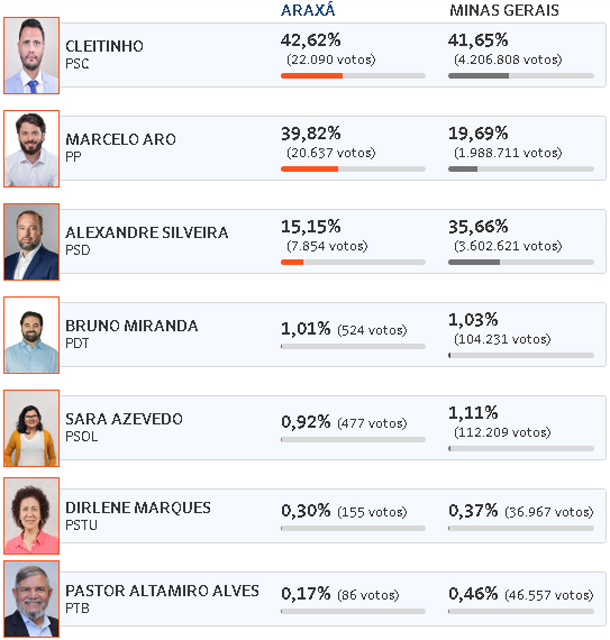Click the PASTOR ALTAMIRO ALVES name
Image resolution: width=610 pixels, height=640 pixels.
(x=162, y=591)
